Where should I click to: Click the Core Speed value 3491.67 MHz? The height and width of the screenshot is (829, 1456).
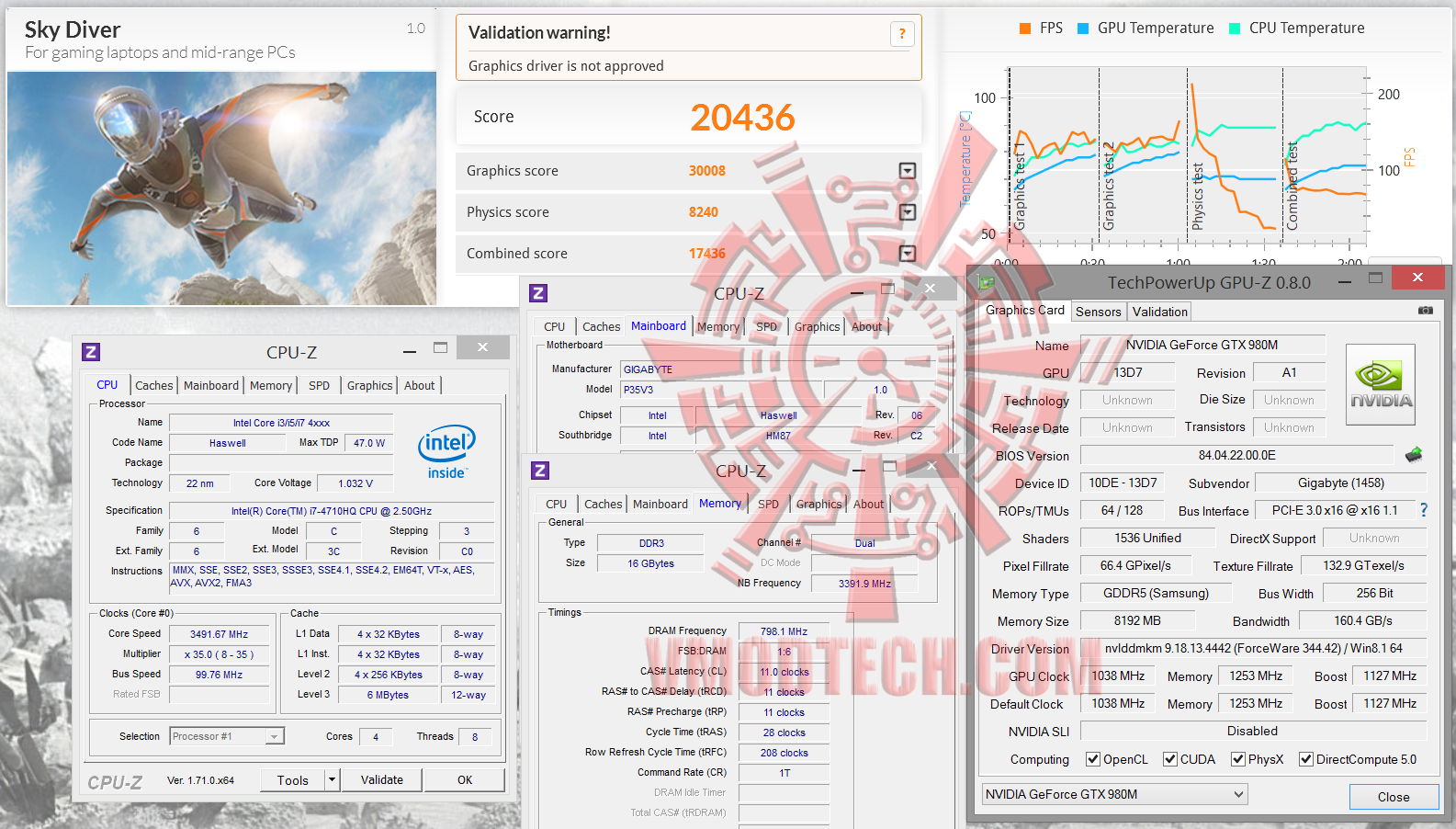[x=220, y=634]
